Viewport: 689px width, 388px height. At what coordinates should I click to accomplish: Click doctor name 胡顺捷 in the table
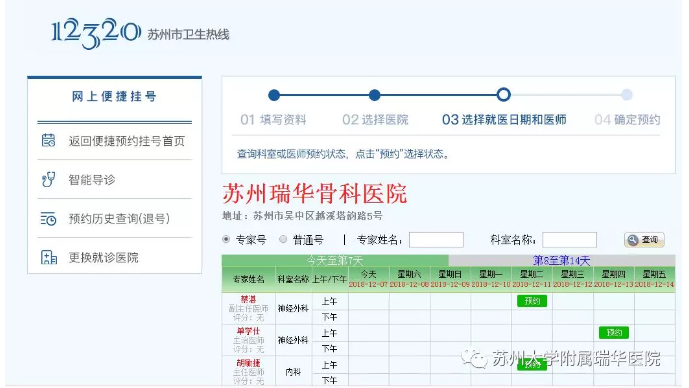[248, 363]
